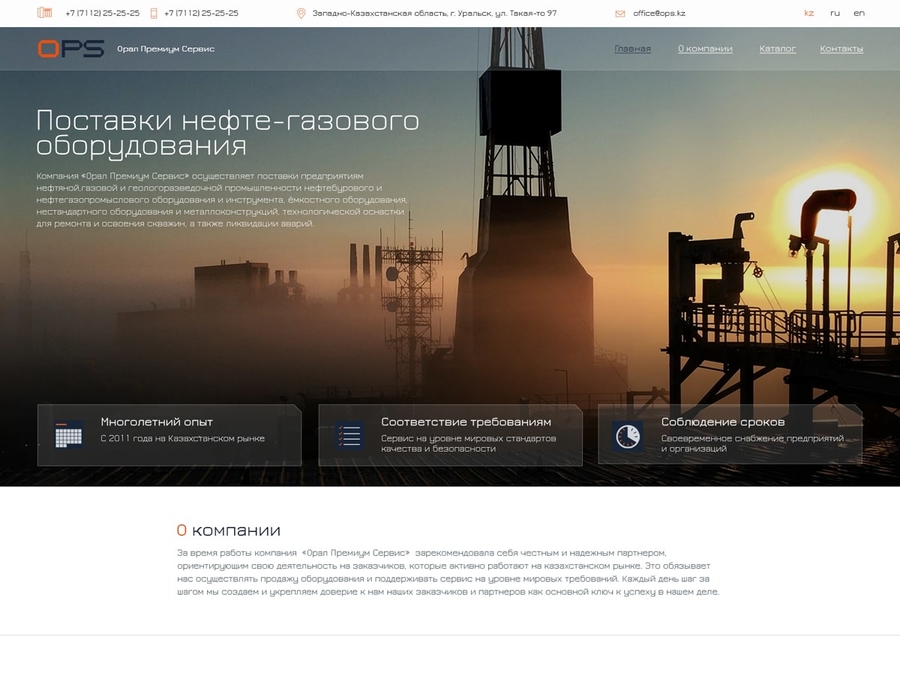The image size is (900, 679).
Task: Navigate to the Контакты page
Action: click(x=841, y=48)
